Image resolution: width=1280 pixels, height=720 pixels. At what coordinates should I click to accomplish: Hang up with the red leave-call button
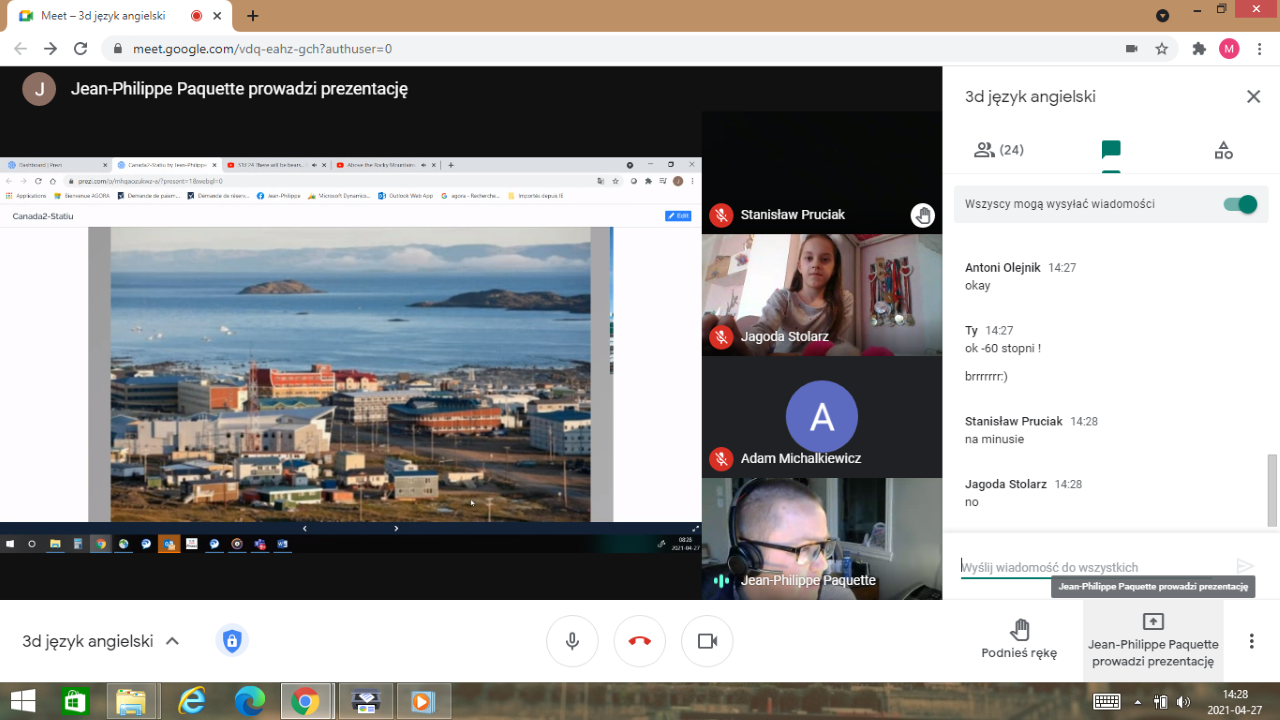click(640, 641)
